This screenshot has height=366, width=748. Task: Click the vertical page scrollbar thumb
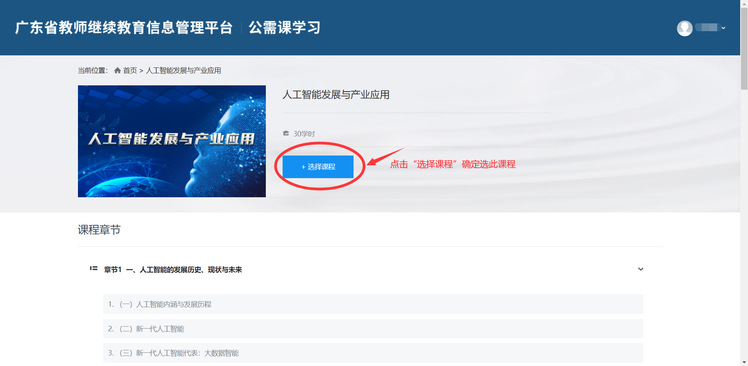pos(744,45)
